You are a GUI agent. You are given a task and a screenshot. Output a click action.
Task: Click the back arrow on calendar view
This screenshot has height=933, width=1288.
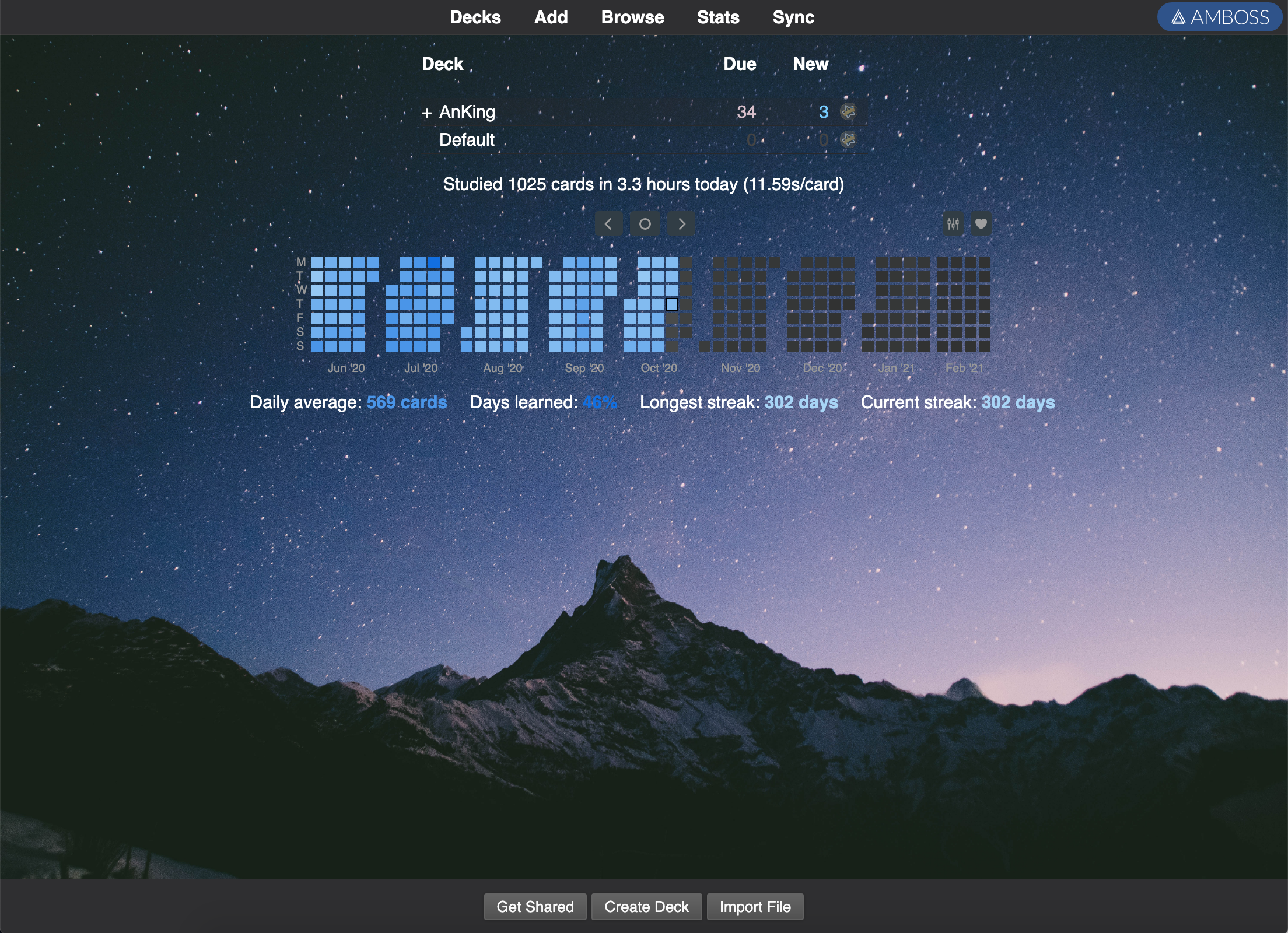[609, 223]
